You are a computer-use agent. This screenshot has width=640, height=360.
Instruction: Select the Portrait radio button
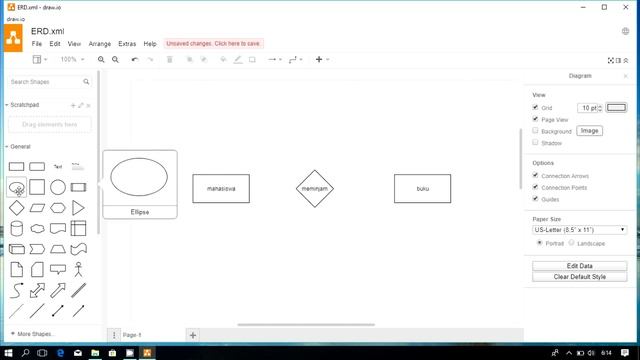pos(539,243)
